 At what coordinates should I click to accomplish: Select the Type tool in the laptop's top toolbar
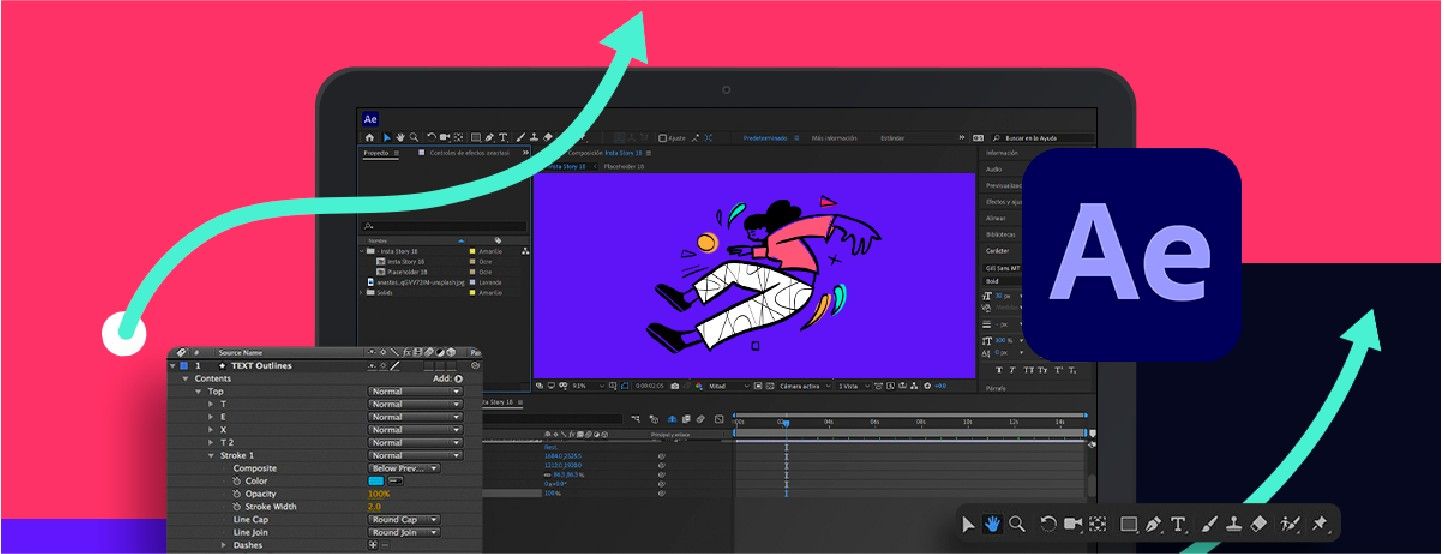tap(503, 137)
